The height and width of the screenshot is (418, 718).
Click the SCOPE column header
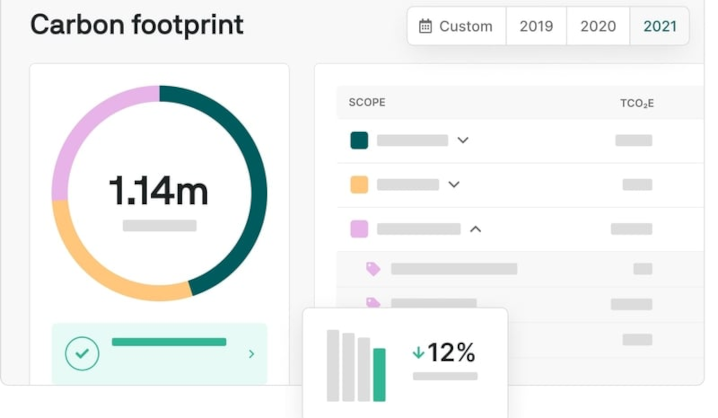pyautogui.click(x=367, y=102)
